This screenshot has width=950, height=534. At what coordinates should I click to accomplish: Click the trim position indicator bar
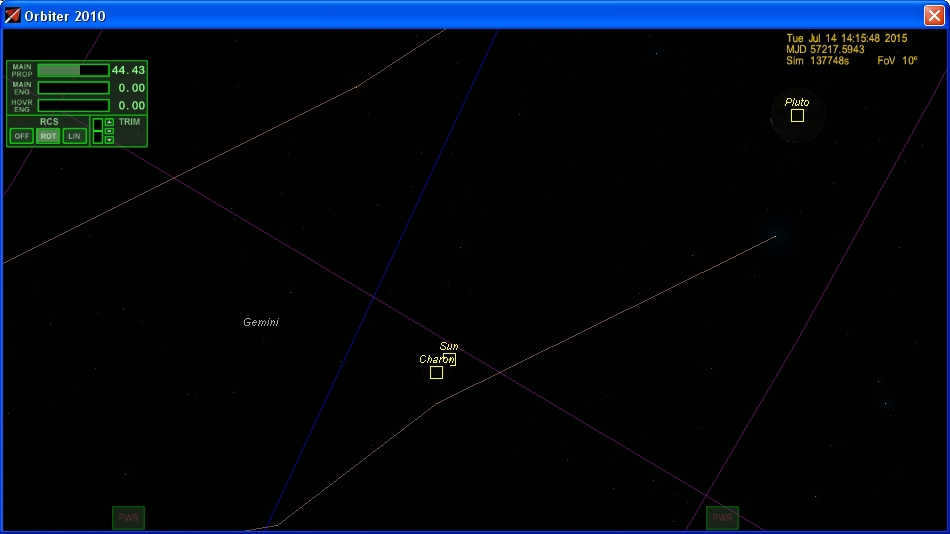coord(98,131)
